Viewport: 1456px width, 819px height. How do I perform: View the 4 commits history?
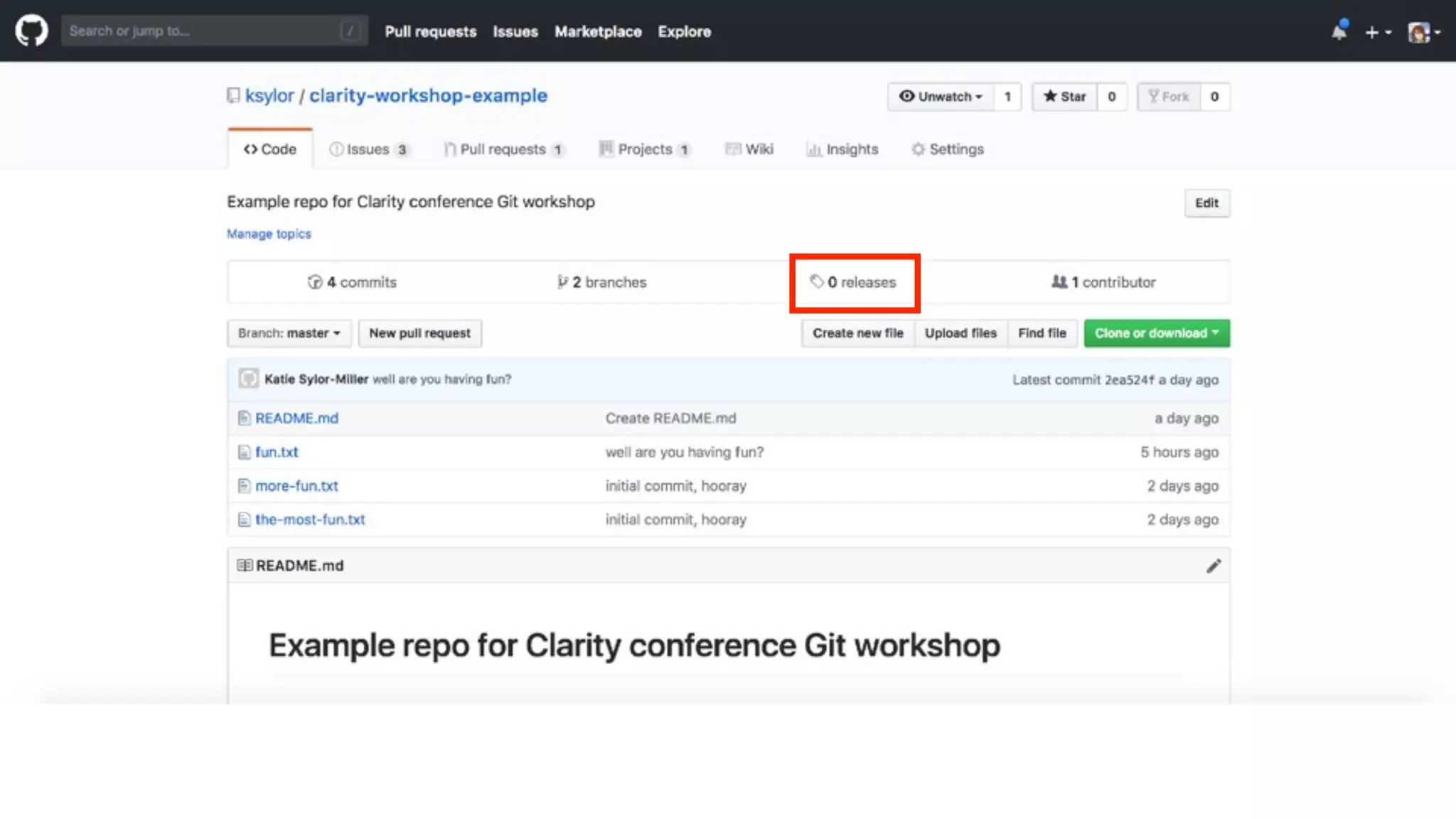[x=352, y=282]
